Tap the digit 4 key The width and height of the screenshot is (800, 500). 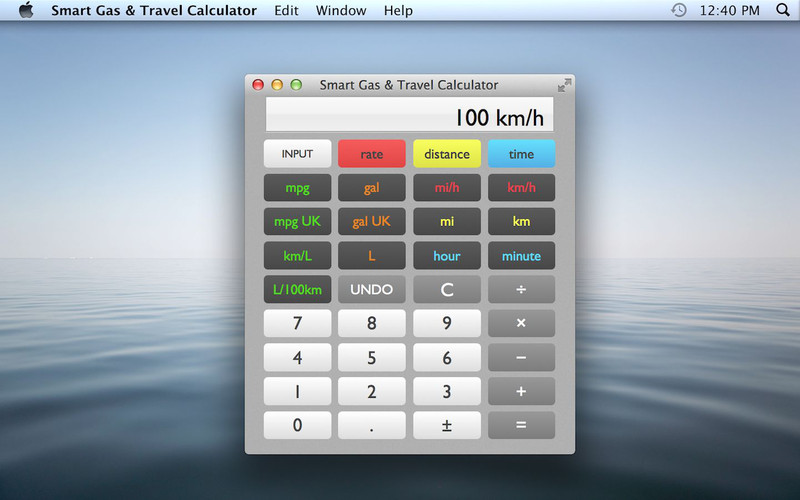[297, 357]
